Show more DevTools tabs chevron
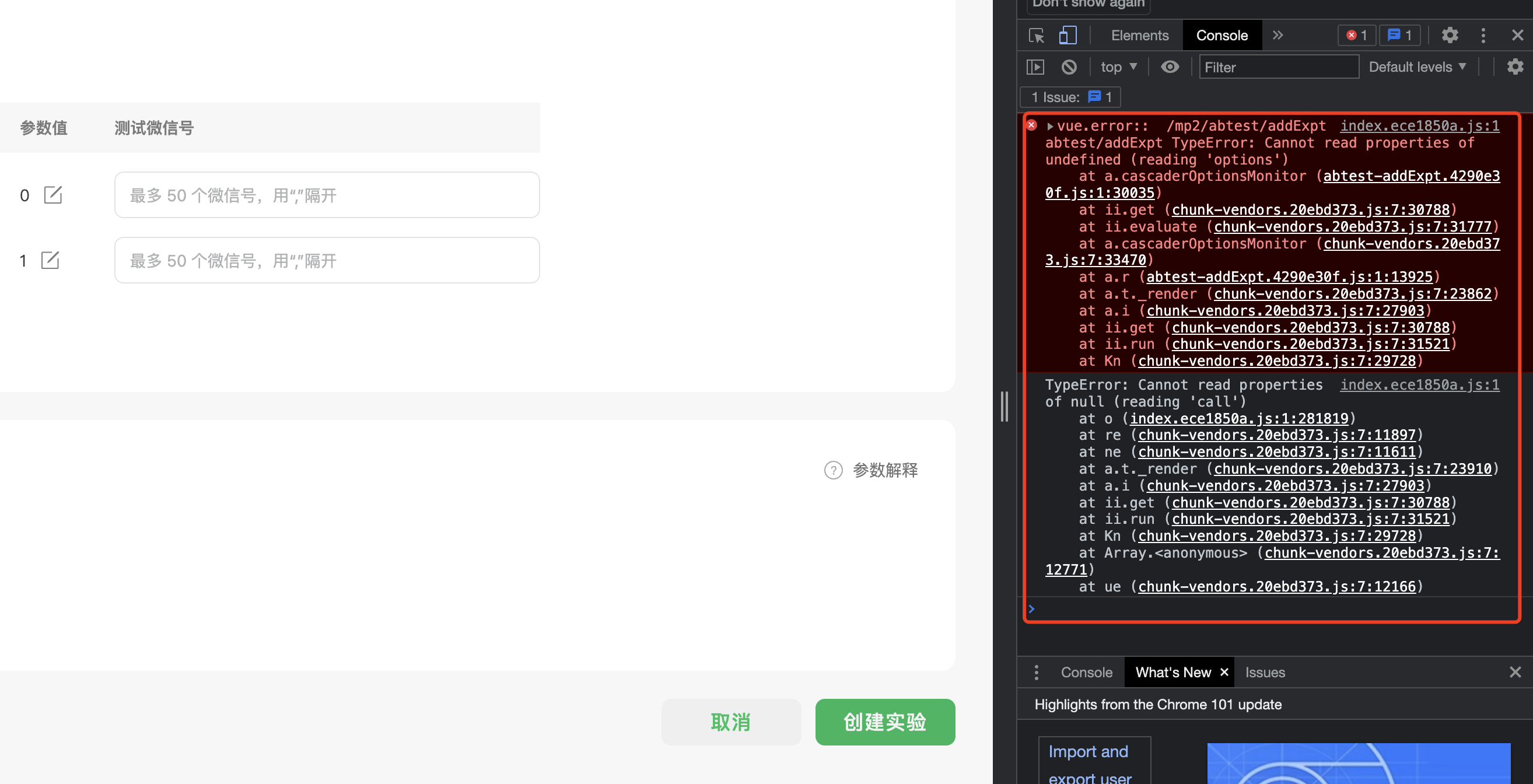This screenshot has height=784, width=1533. (x=1277, y=36)
